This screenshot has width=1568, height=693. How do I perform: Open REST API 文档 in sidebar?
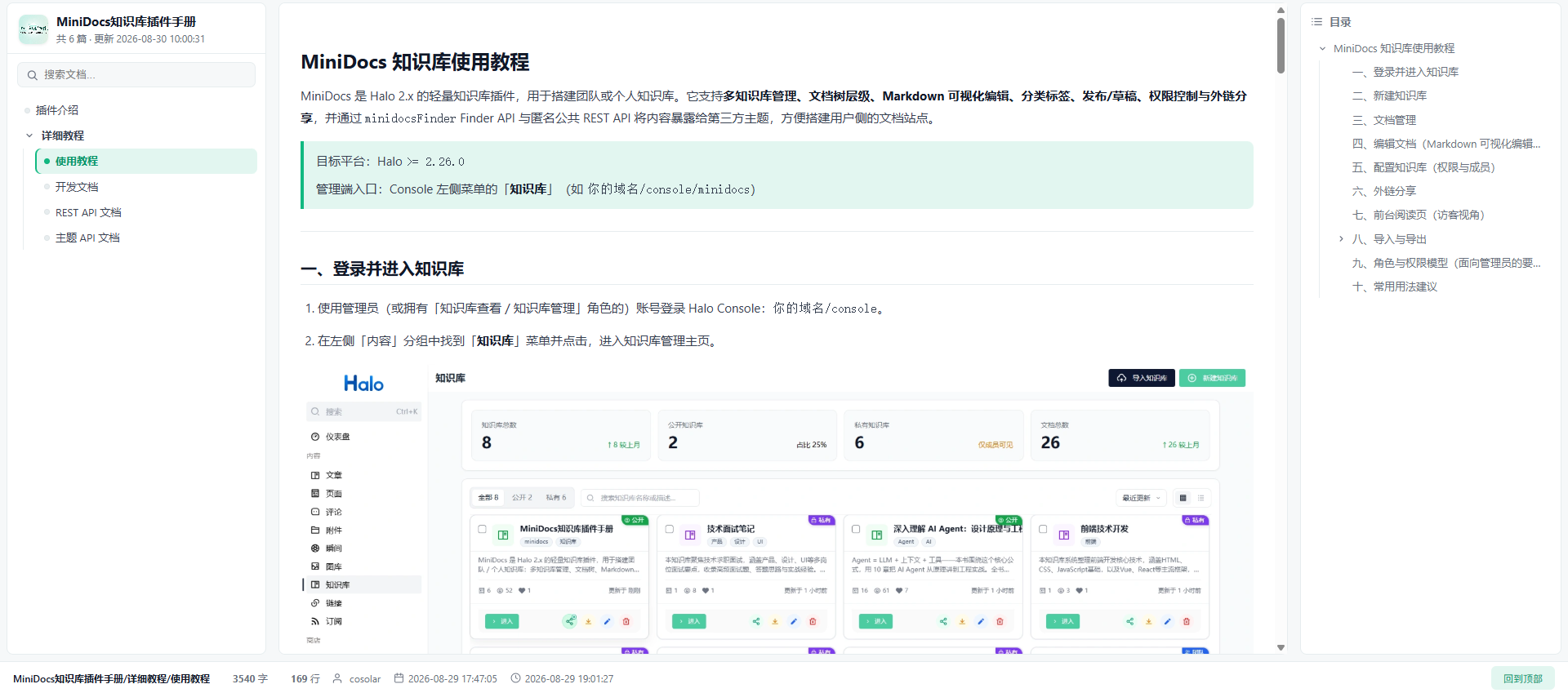(88, 212)
